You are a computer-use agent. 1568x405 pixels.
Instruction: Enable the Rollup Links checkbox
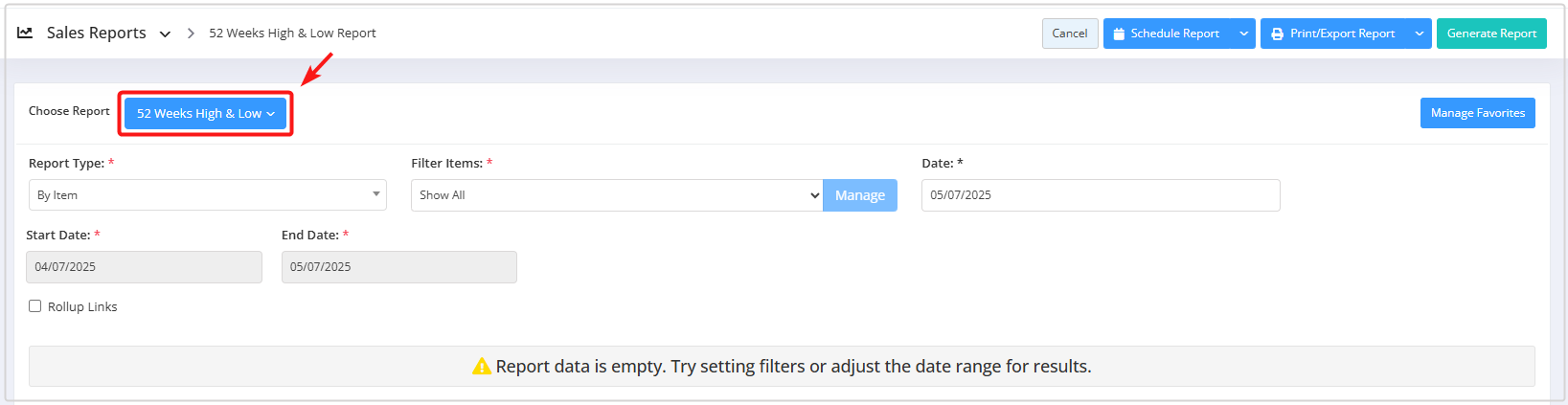point(35,306)
